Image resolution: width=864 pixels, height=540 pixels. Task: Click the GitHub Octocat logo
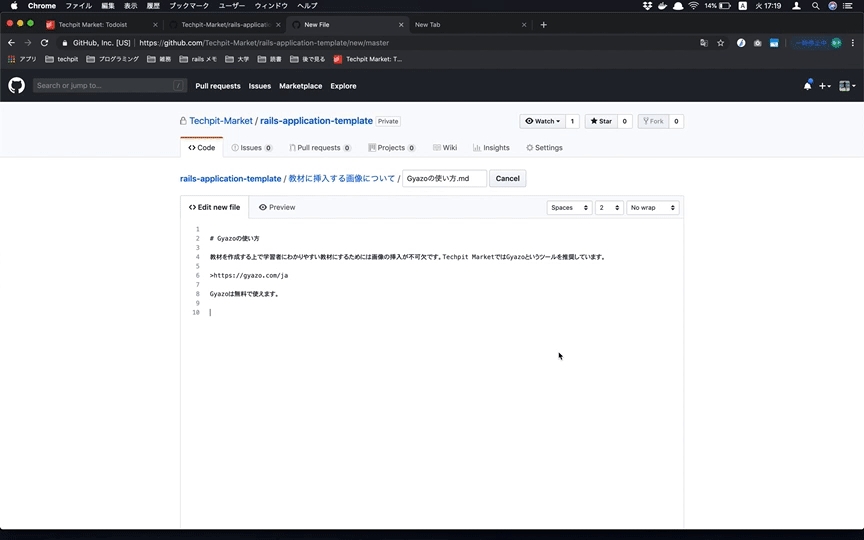tap(16, 86)
